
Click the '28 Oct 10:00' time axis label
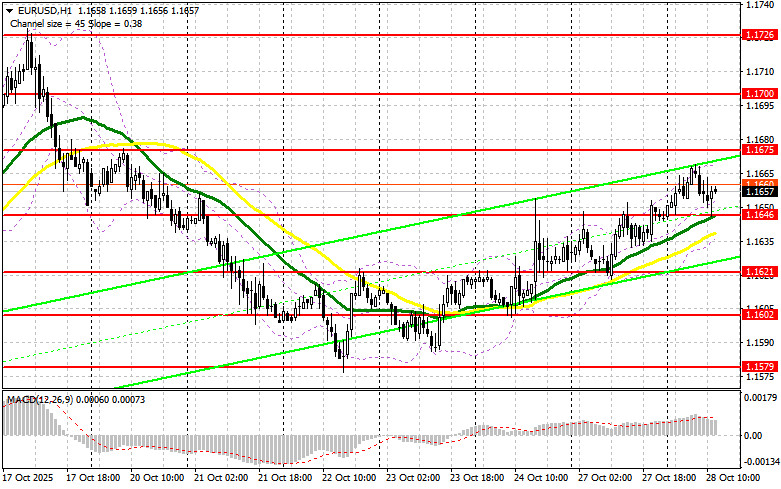(732, 478)
